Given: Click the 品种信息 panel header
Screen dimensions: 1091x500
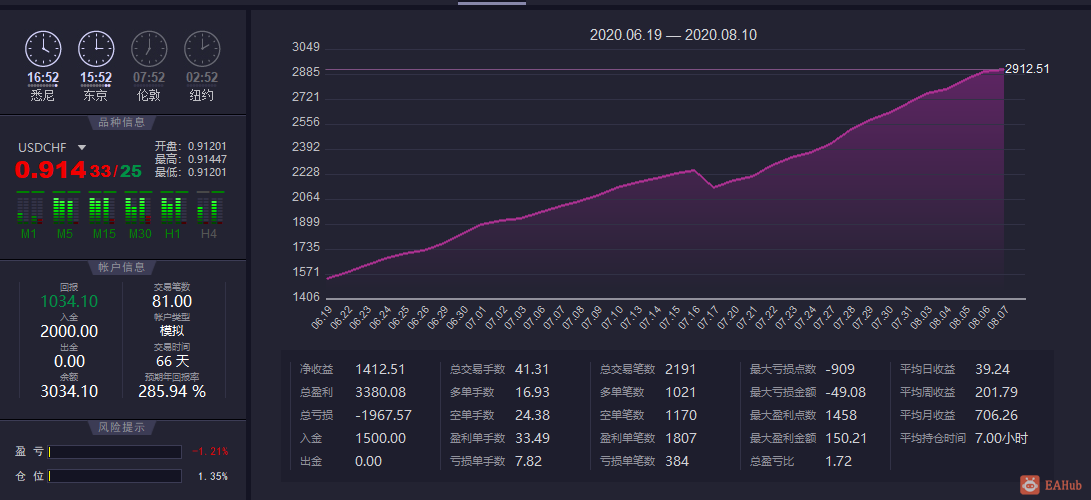Looking at the screenshot, I should [x=122, y=122].
